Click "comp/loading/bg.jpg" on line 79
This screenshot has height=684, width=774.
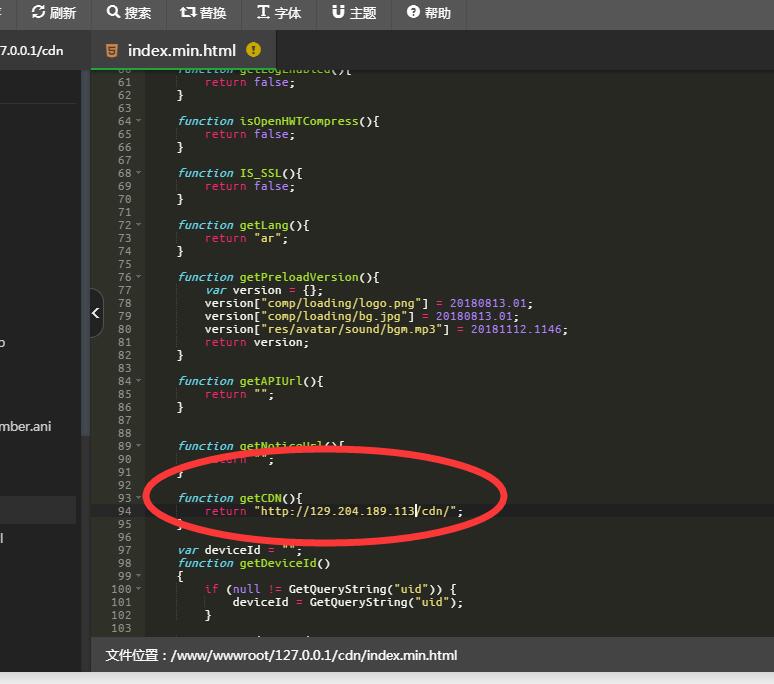coord(334,316)
